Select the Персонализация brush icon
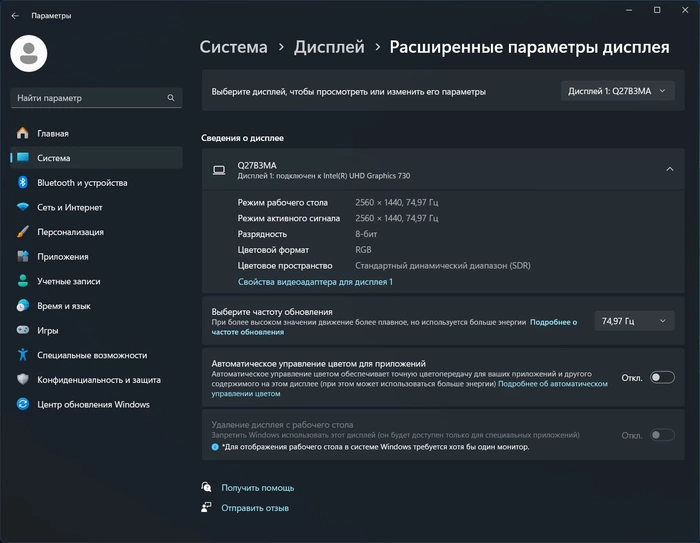Screen dimensions: 700x543 click(23, 232)
